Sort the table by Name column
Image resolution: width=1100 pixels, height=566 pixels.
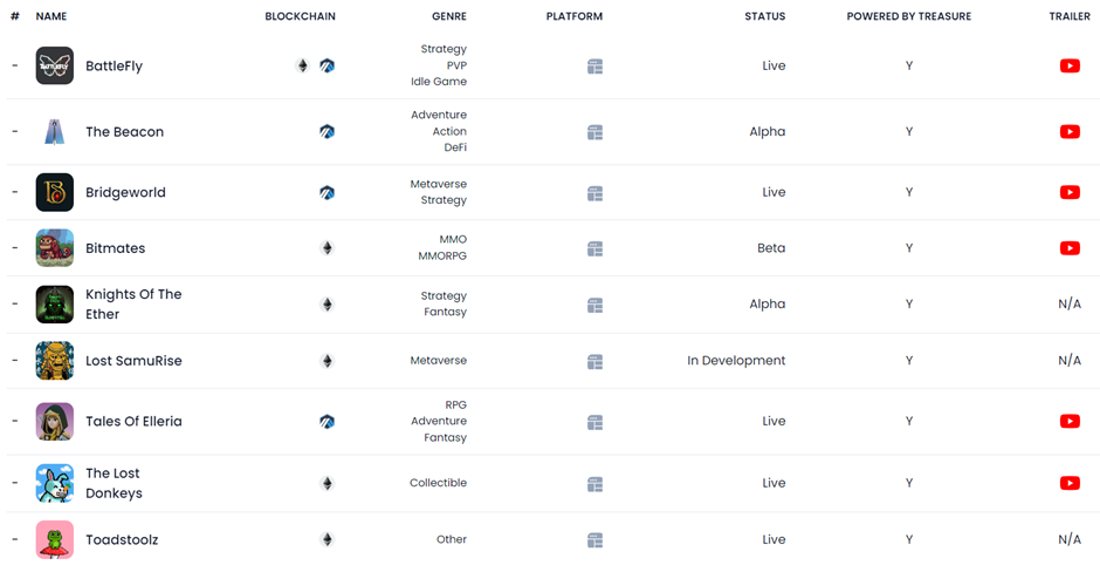click(x=51, y=17)
